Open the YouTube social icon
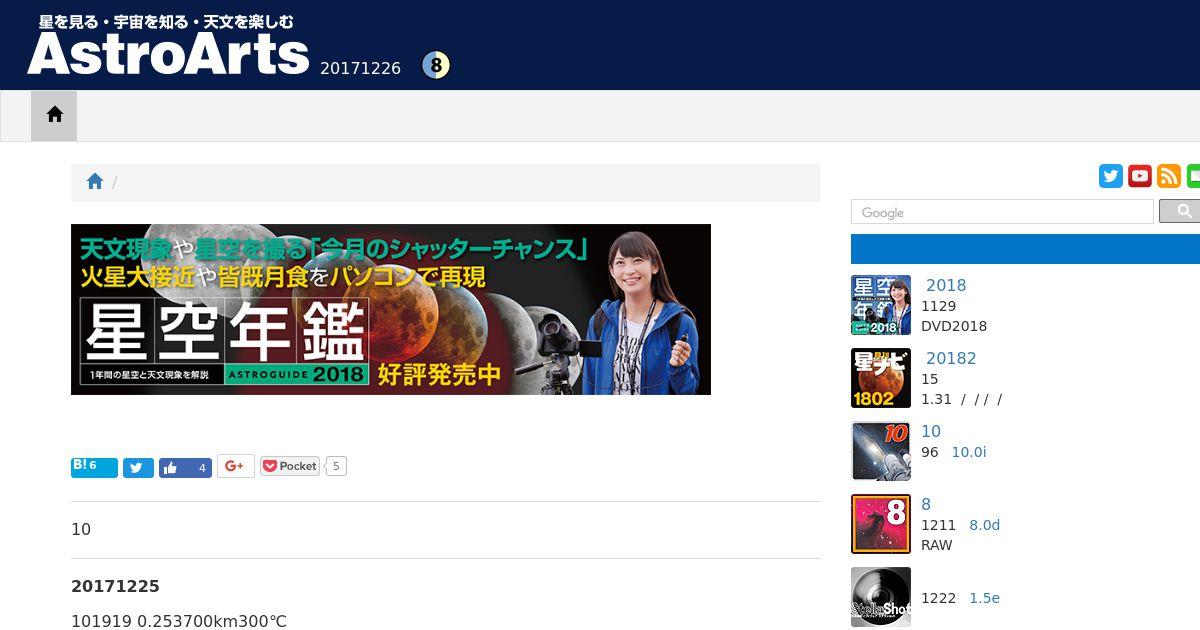Viewport: 1200px width, 630px height. (1140, 176)
